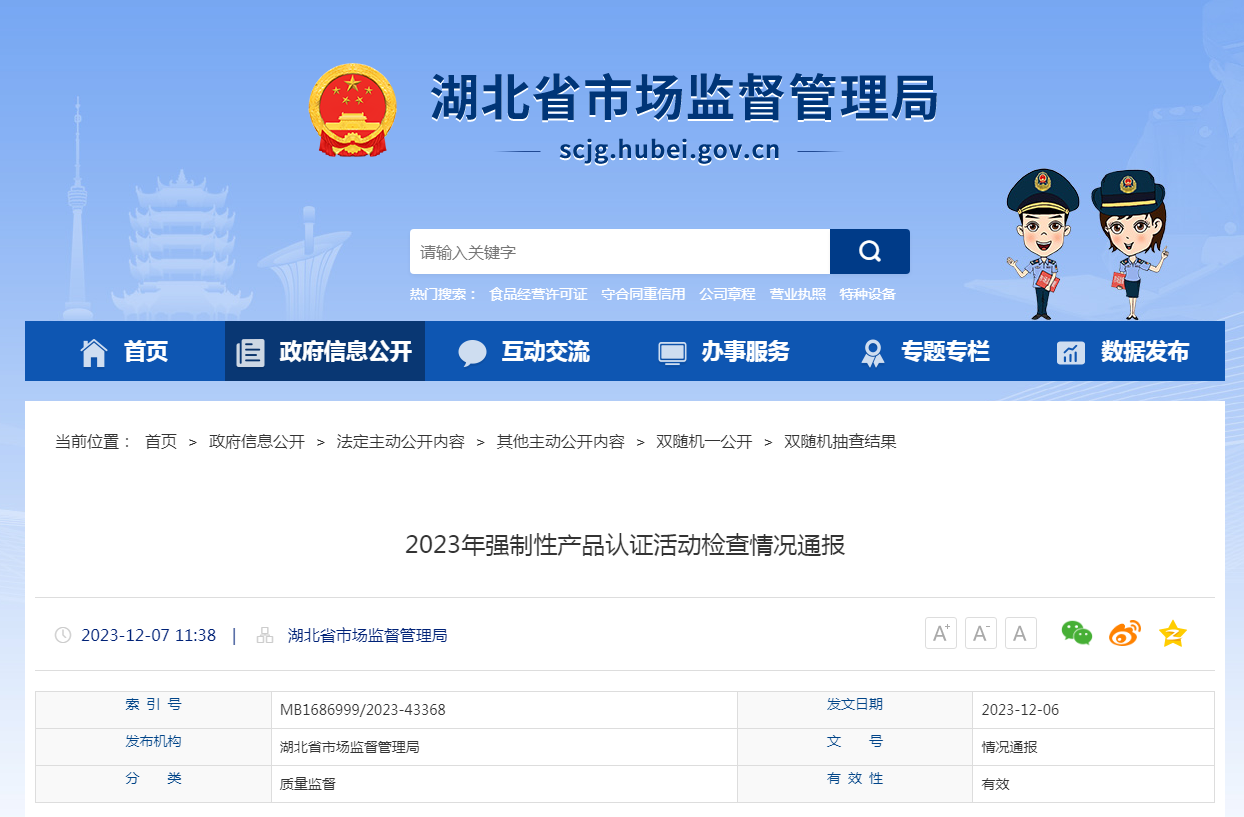
Task: Click hot search link 特种设备
Action: click(867, 294)
